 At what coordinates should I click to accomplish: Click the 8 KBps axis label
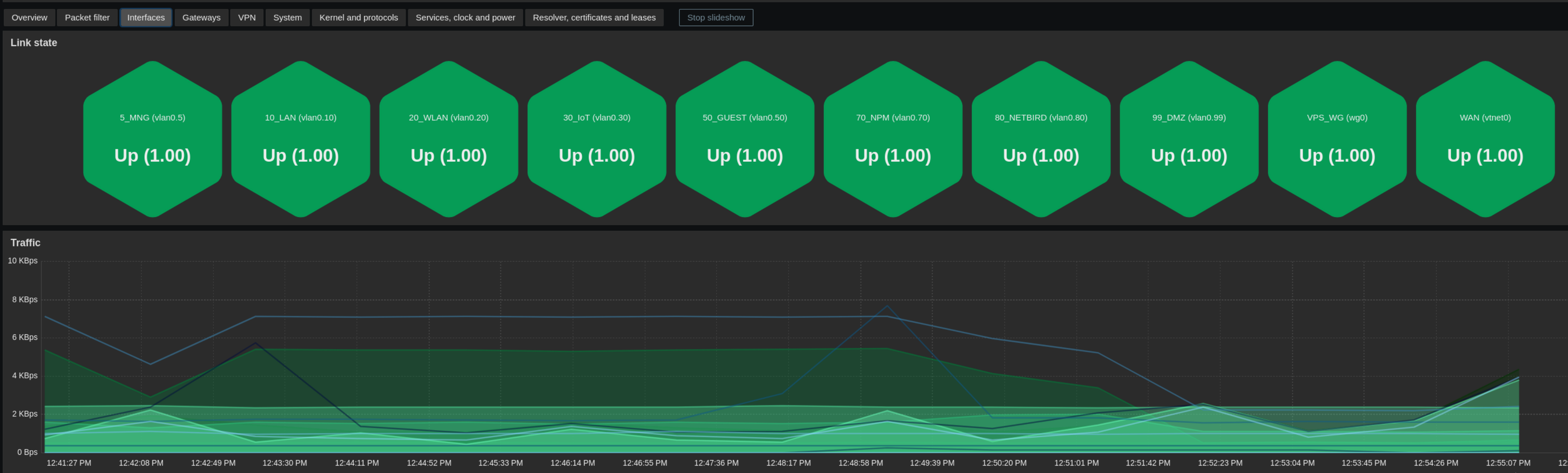(25, 299)
